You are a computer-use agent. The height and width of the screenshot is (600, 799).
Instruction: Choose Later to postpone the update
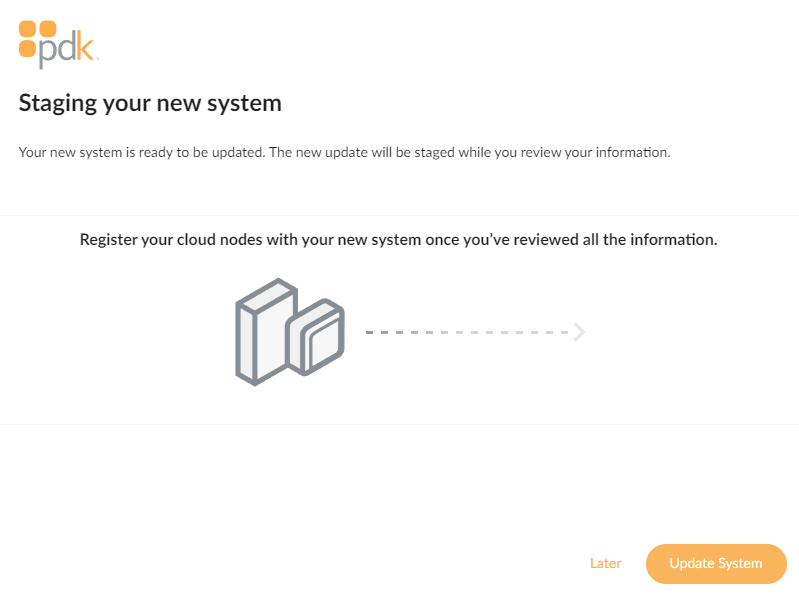(x=605, y=563)
